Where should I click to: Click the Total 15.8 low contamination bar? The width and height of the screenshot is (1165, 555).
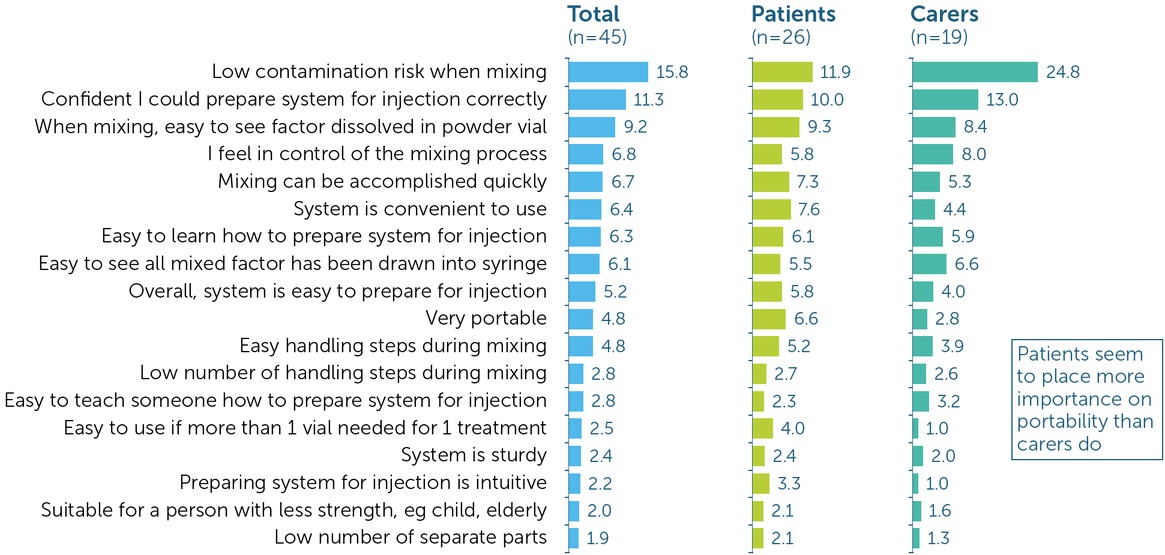click(608, 72)
